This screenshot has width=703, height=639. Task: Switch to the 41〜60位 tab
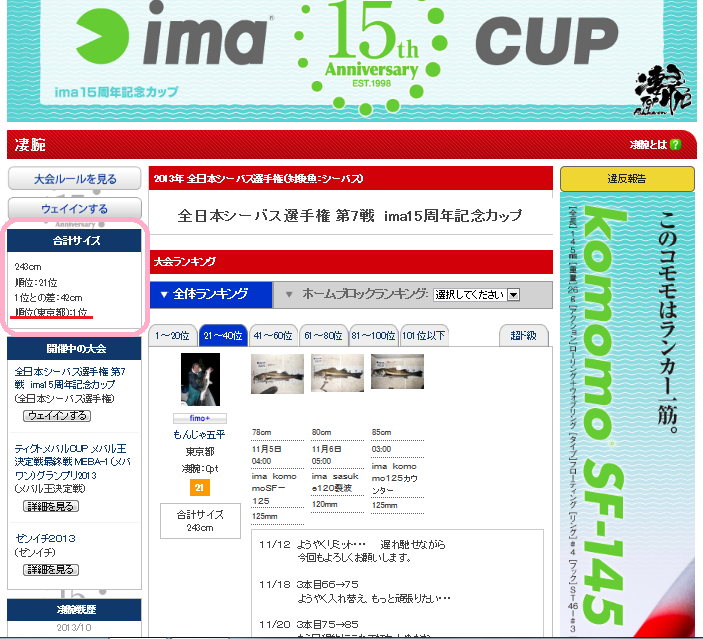coord(273,335)
